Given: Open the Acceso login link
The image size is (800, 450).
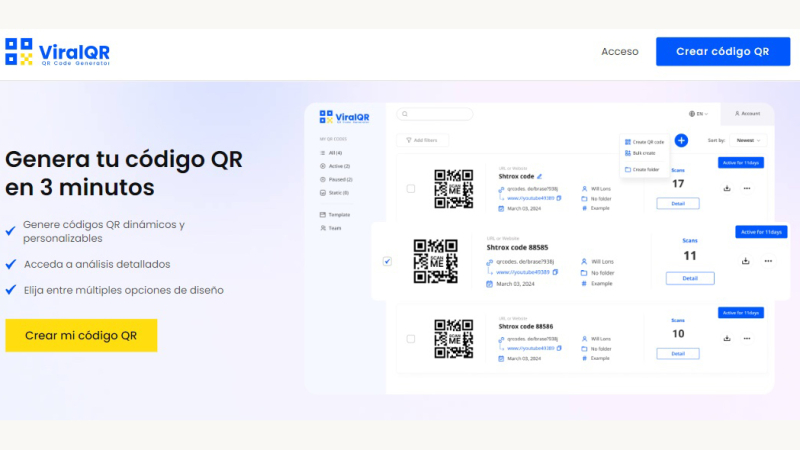Looking at the screenshot, I should [619, 52].
